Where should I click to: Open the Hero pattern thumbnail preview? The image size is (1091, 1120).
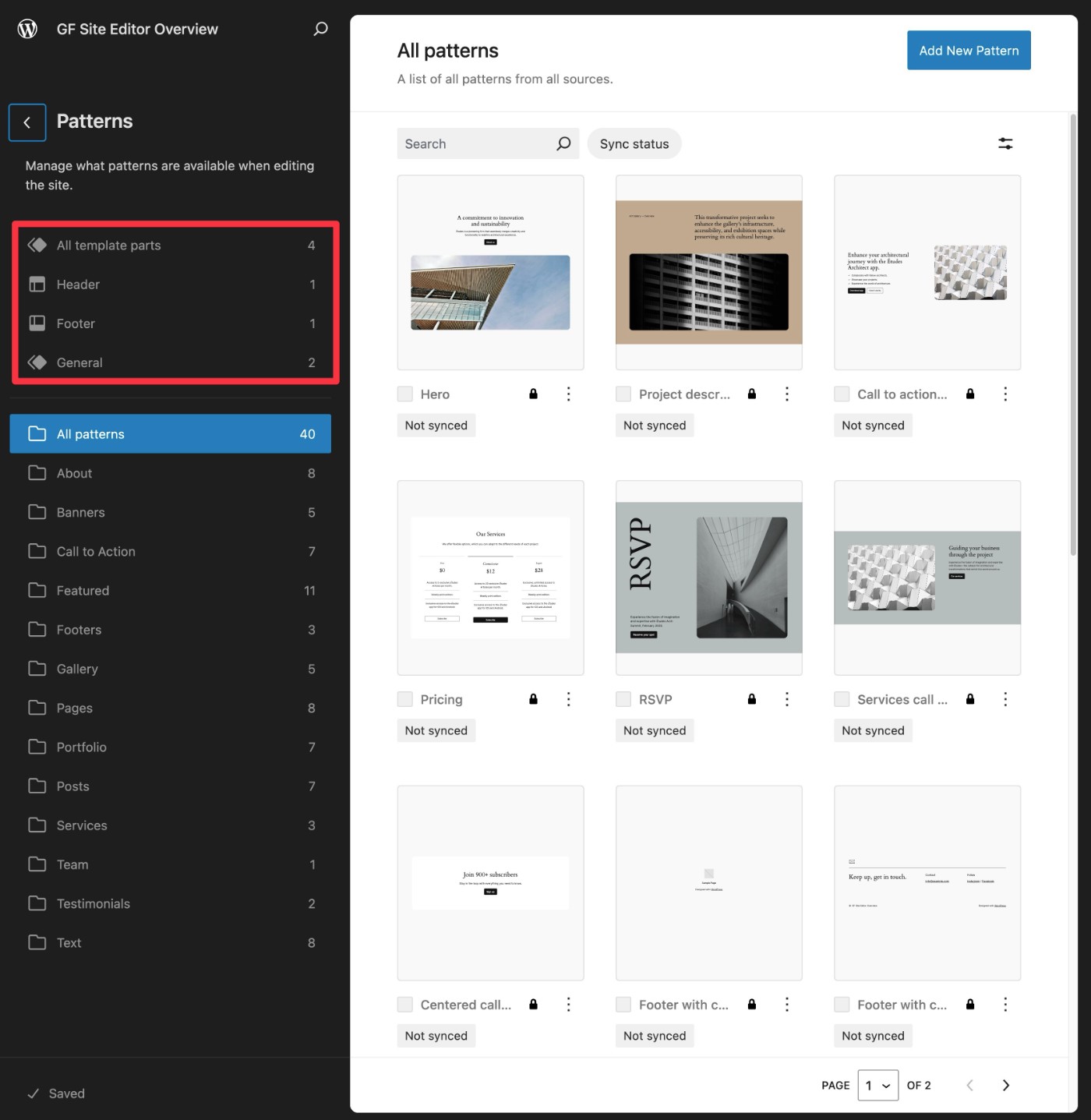click(x=490, y=273)
